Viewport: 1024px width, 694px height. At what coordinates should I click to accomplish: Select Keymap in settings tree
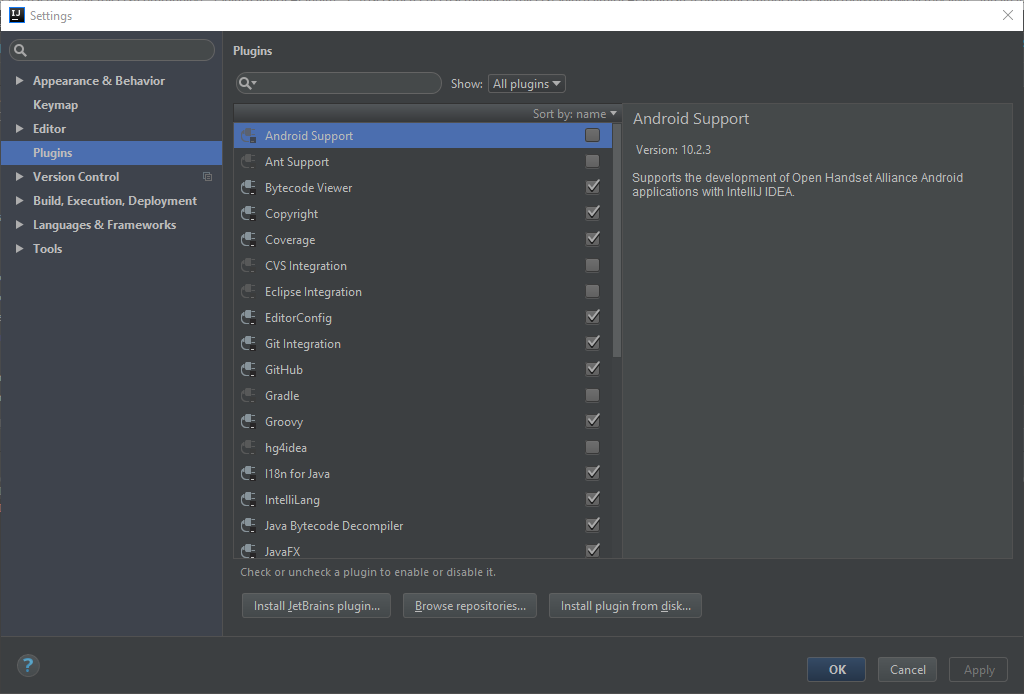click(56, 104)
